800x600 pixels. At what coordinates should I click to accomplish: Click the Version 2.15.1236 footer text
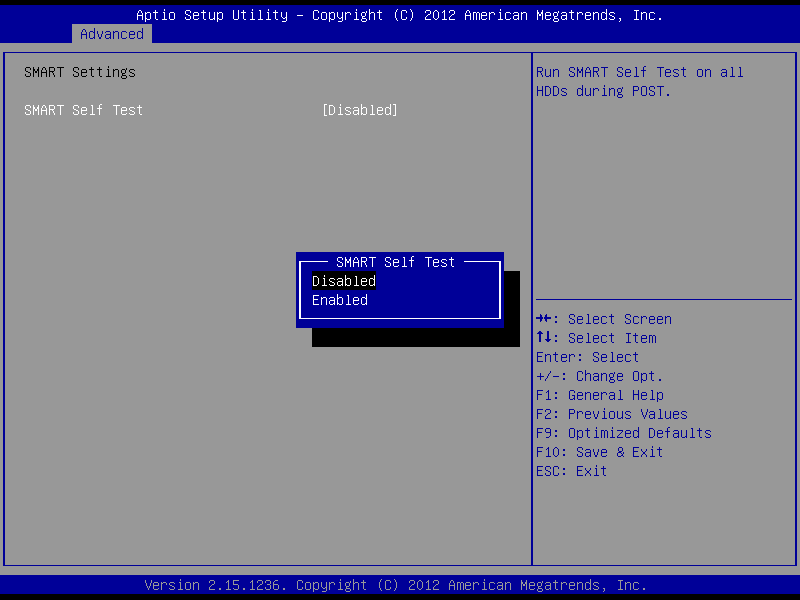tap(395, 585)
